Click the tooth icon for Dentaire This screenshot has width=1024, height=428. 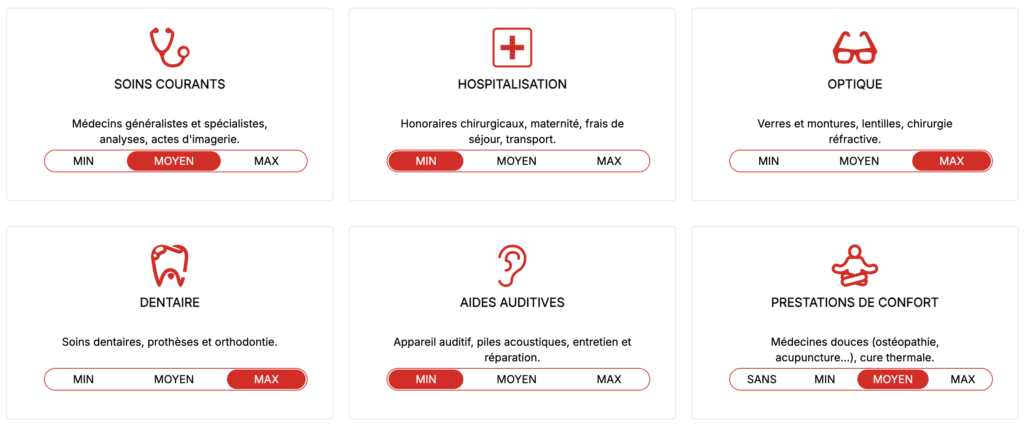[169, 264]
